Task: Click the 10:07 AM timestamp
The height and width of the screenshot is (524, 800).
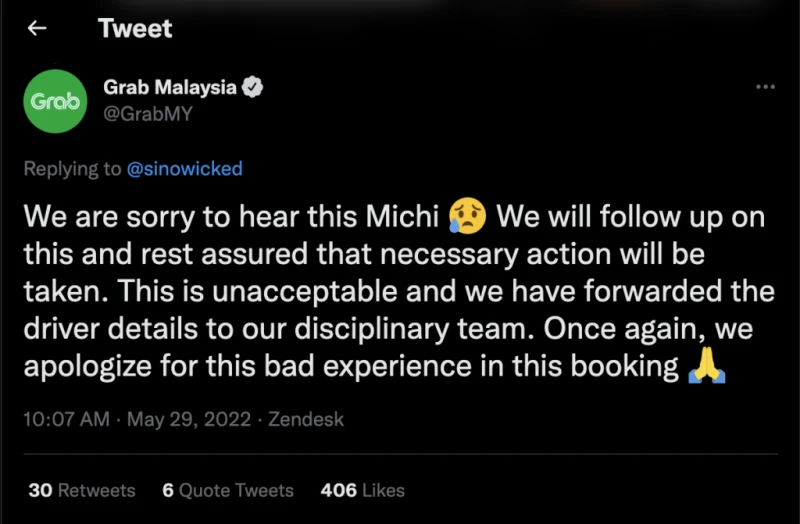Action: click(65, 419)
